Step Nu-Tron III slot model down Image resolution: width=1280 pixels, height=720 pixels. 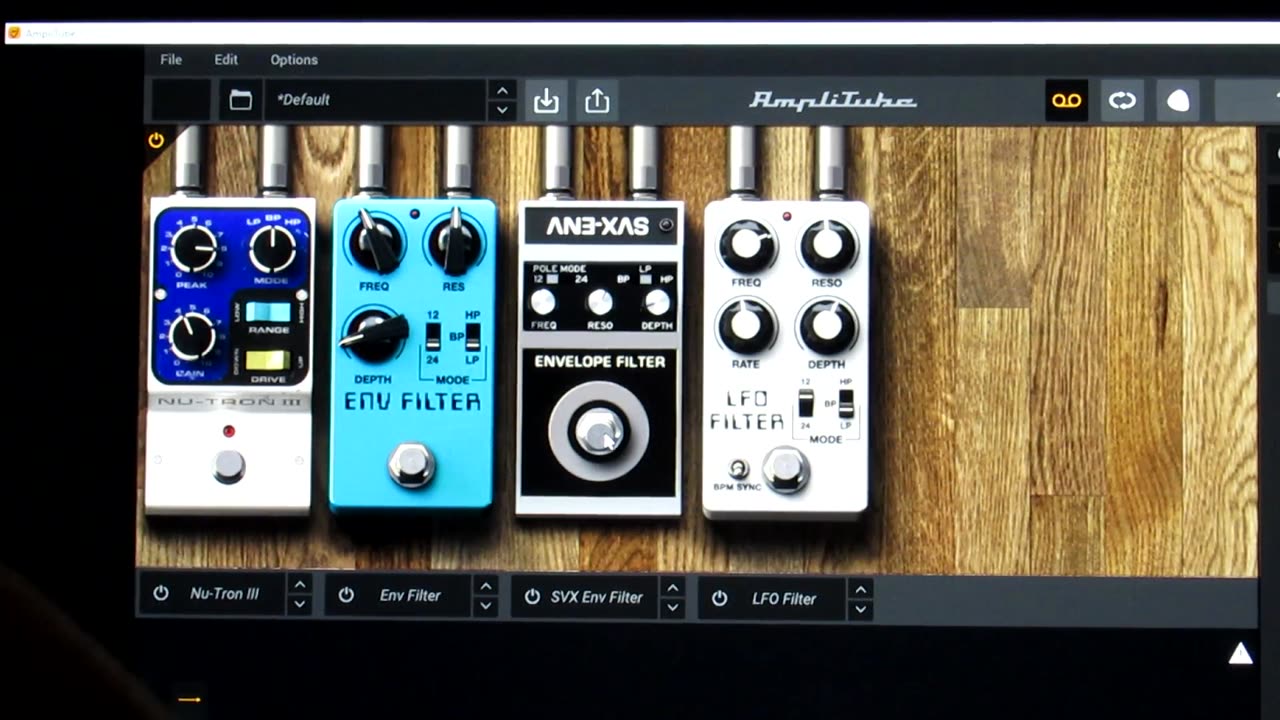tap(300, 604)
